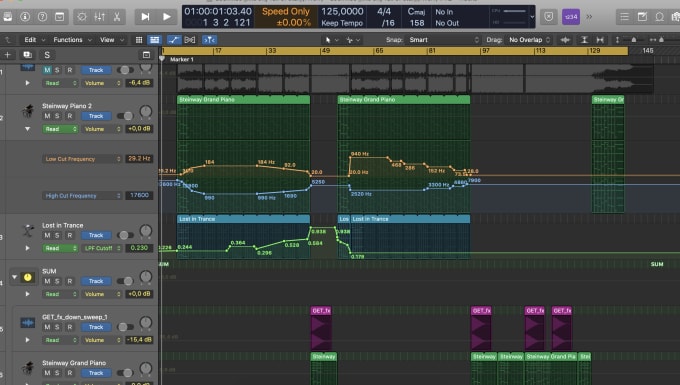This screenshot has width=680, height=385.
Task: Toggle the Flex show/hide button
Action: [x=190, y=40]
